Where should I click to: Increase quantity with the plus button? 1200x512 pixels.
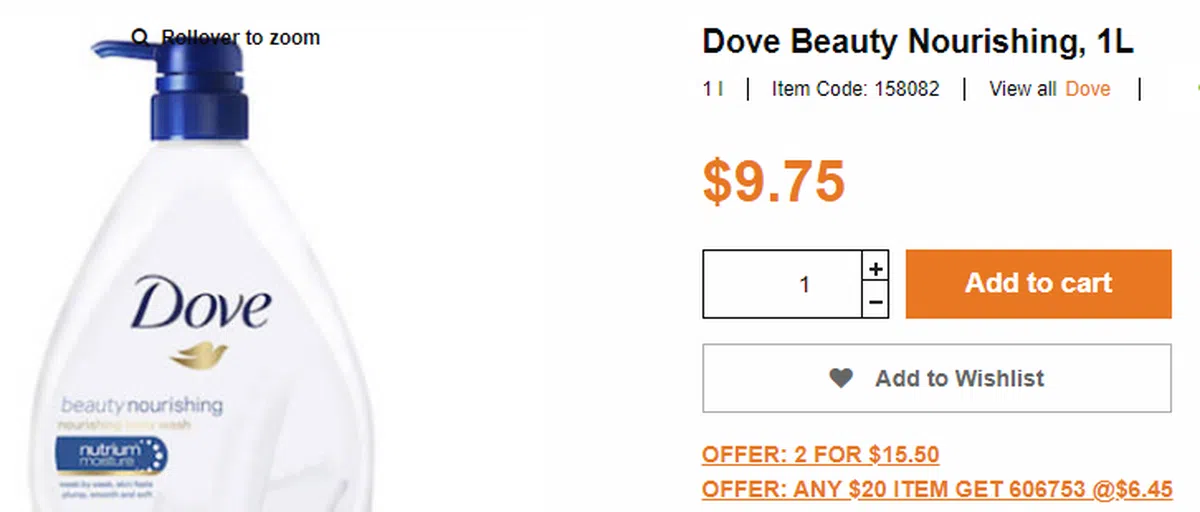click(875, 268)
